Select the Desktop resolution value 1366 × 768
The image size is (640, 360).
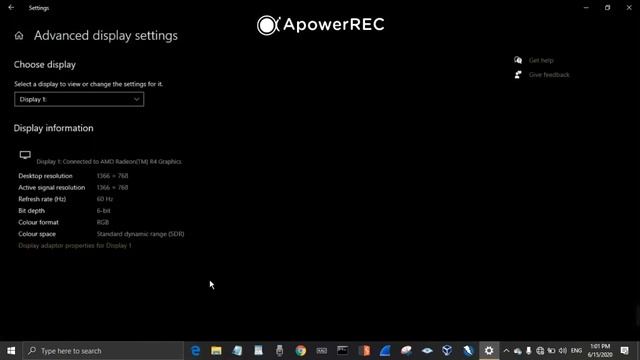[112, 176]
